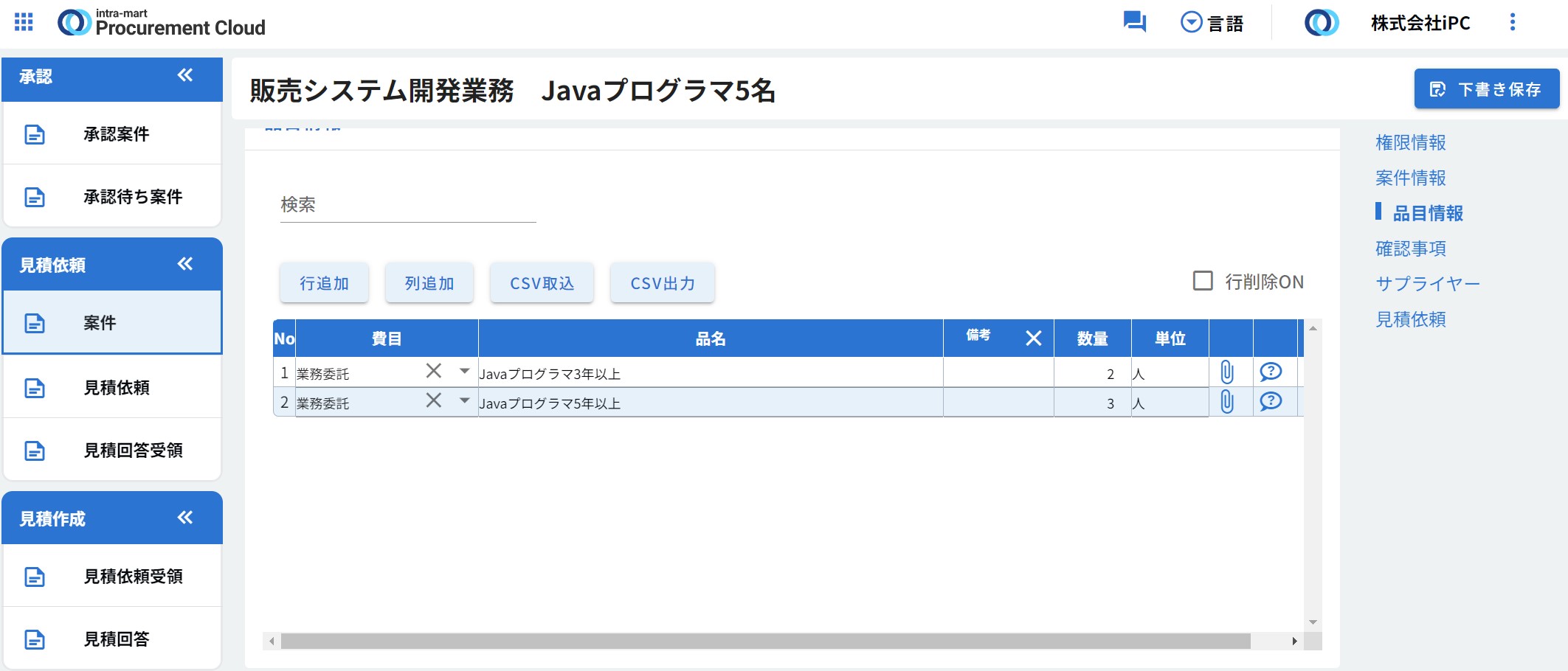Image resolution: width=1568 pixels, height=671 pixels.
Task: Collapse the 見積依頼 sidebar section
Action: point(185,264)
